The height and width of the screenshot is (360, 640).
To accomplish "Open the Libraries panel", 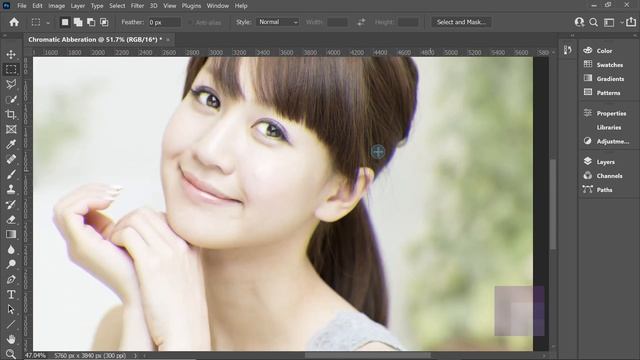I will pos(608,127).
